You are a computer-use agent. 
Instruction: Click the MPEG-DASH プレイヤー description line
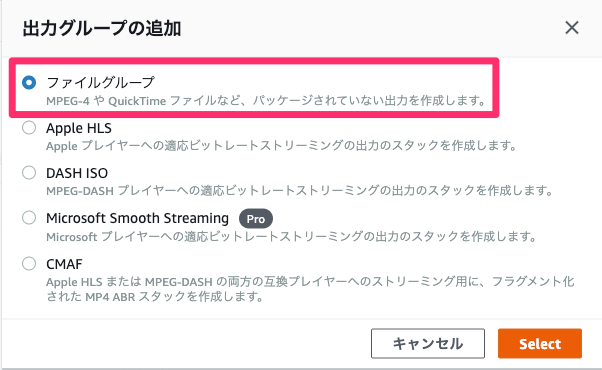point(299,191)
